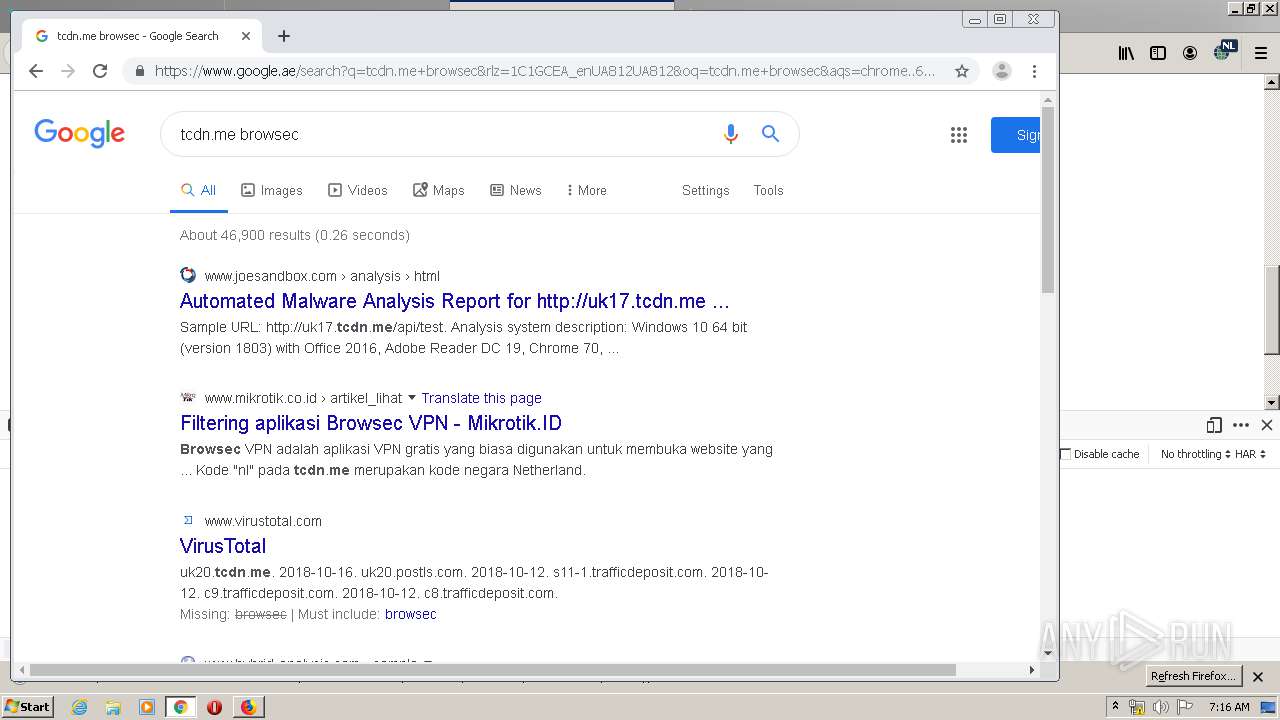Switch to News results tab
The image size is (1280, 720).
click(516, 190)
